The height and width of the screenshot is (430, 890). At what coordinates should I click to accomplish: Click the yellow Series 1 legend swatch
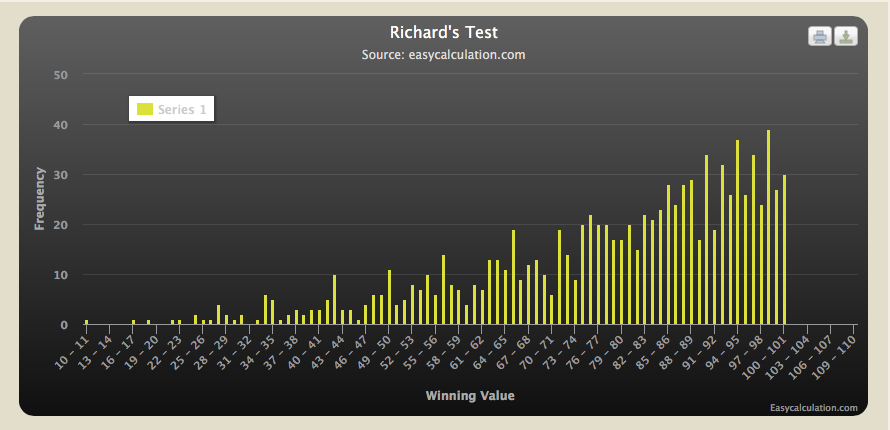(145, 109)
